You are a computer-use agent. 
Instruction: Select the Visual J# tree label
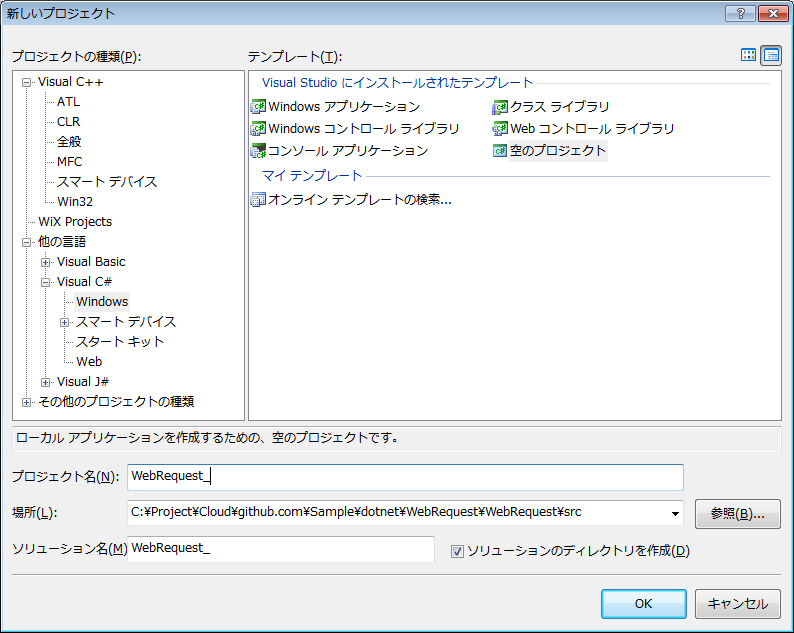pos(83,382)
